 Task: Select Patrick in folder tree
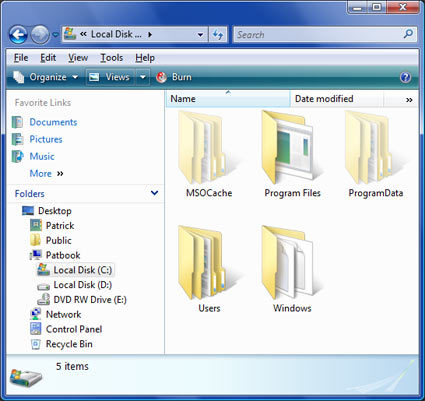[60, 226]
